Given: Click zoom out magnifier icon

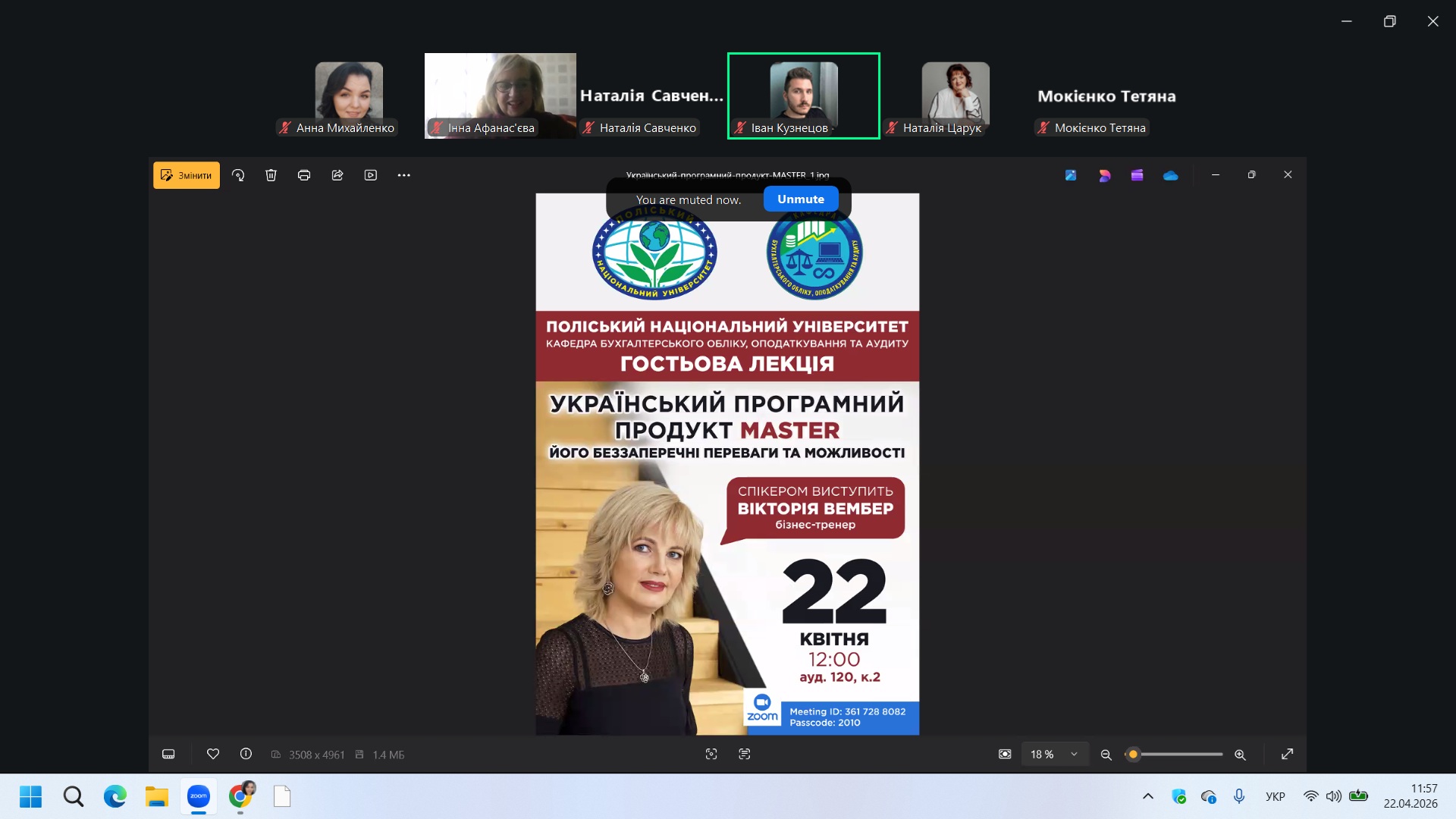Looking at the screenshot, I should pyautogui.click(x=1106, y=755).
